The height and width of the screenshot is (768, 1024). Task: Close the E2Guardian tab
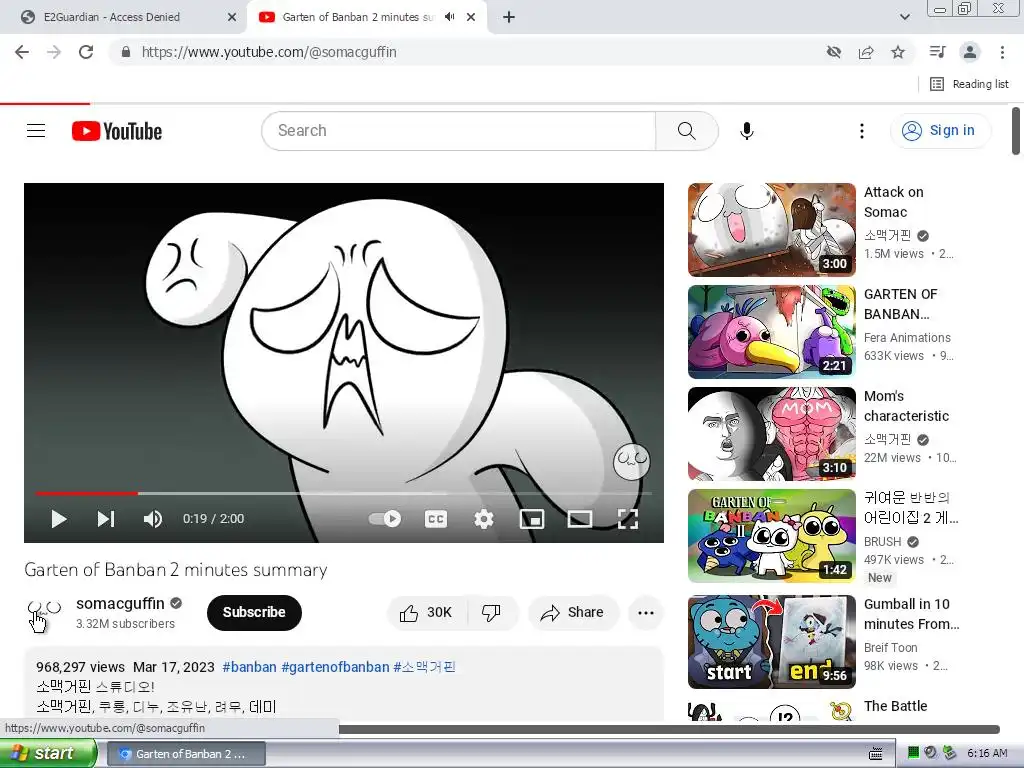click(x=231, y=17)
